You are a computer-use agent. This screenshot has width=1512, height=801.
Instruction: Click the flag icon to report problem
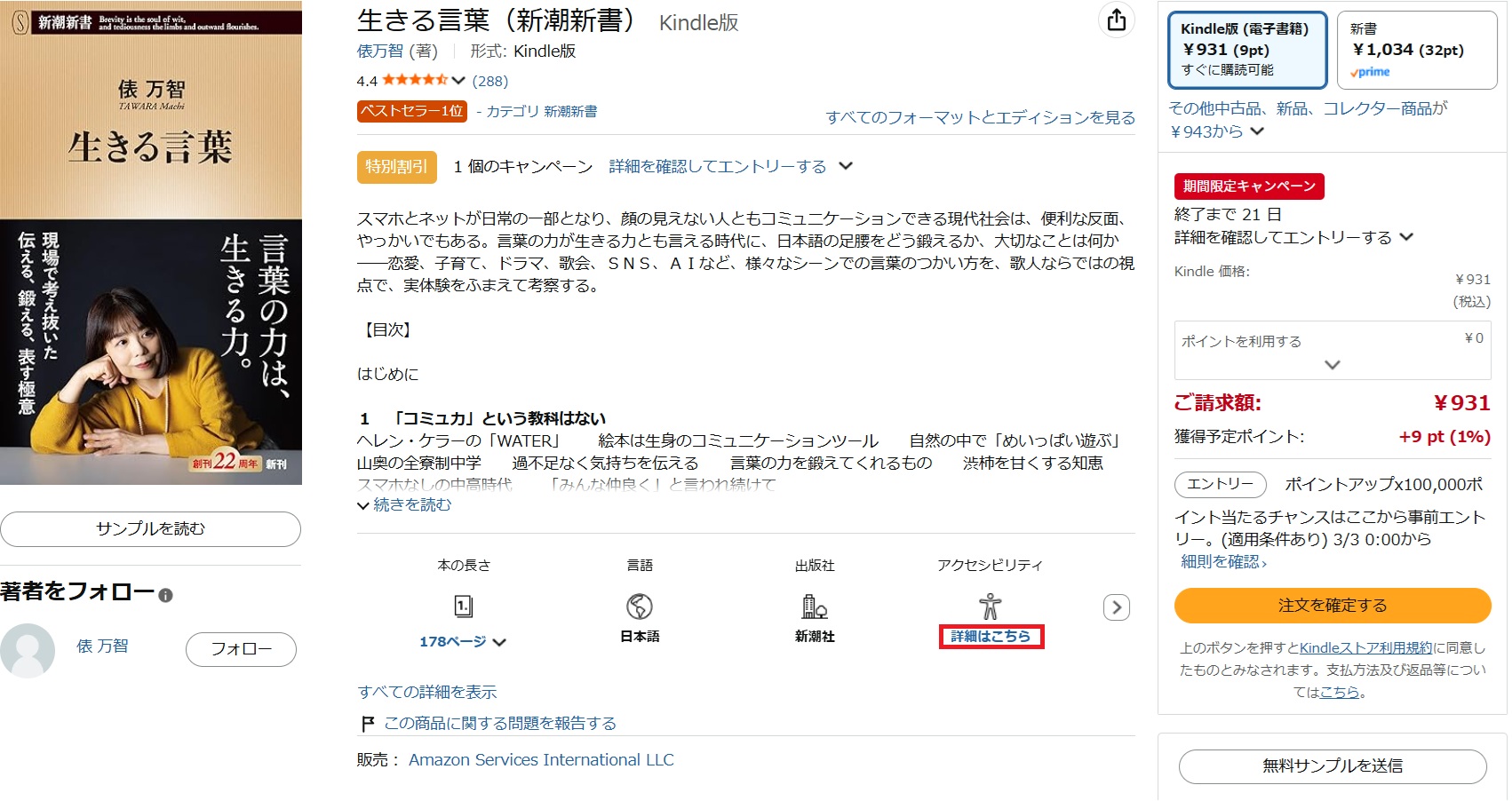point(368,724)
